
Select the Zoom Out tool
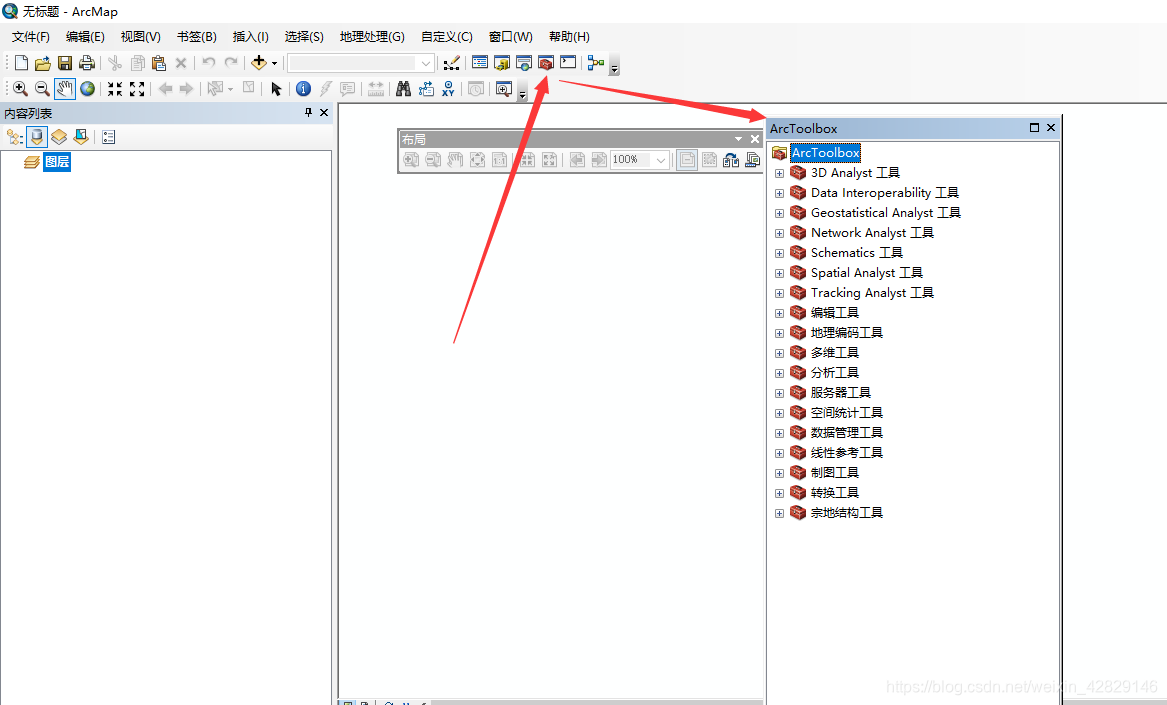coord(42,89)
